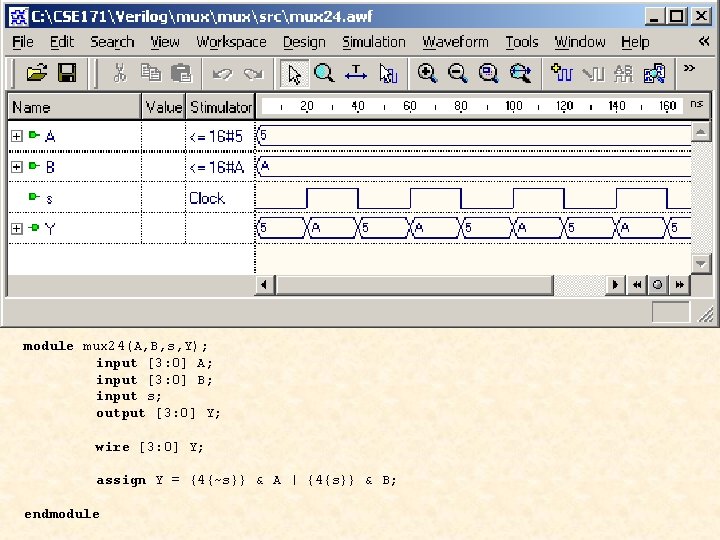Click the 20 ns mark on time ruler
720x540 pixels.
[x=307, y=106]
